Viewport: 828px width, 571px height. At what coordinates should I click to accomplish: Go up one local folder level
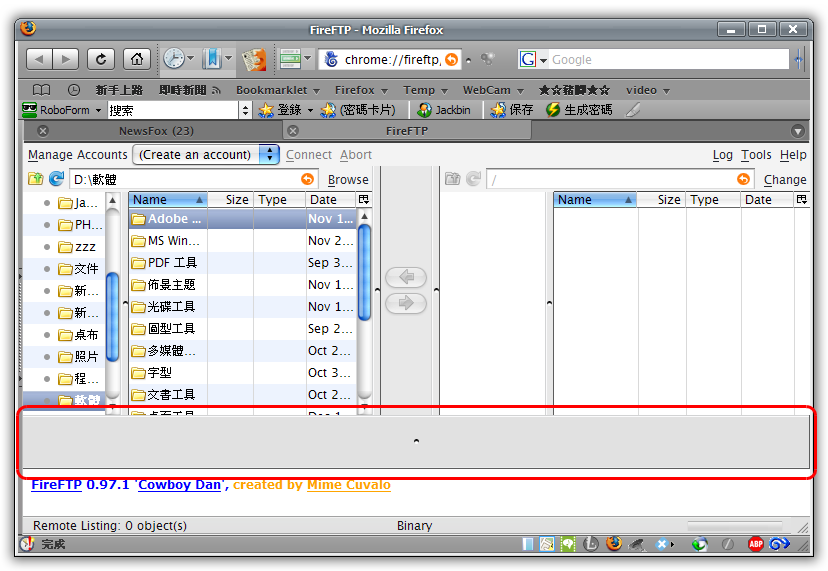[36, 179]
